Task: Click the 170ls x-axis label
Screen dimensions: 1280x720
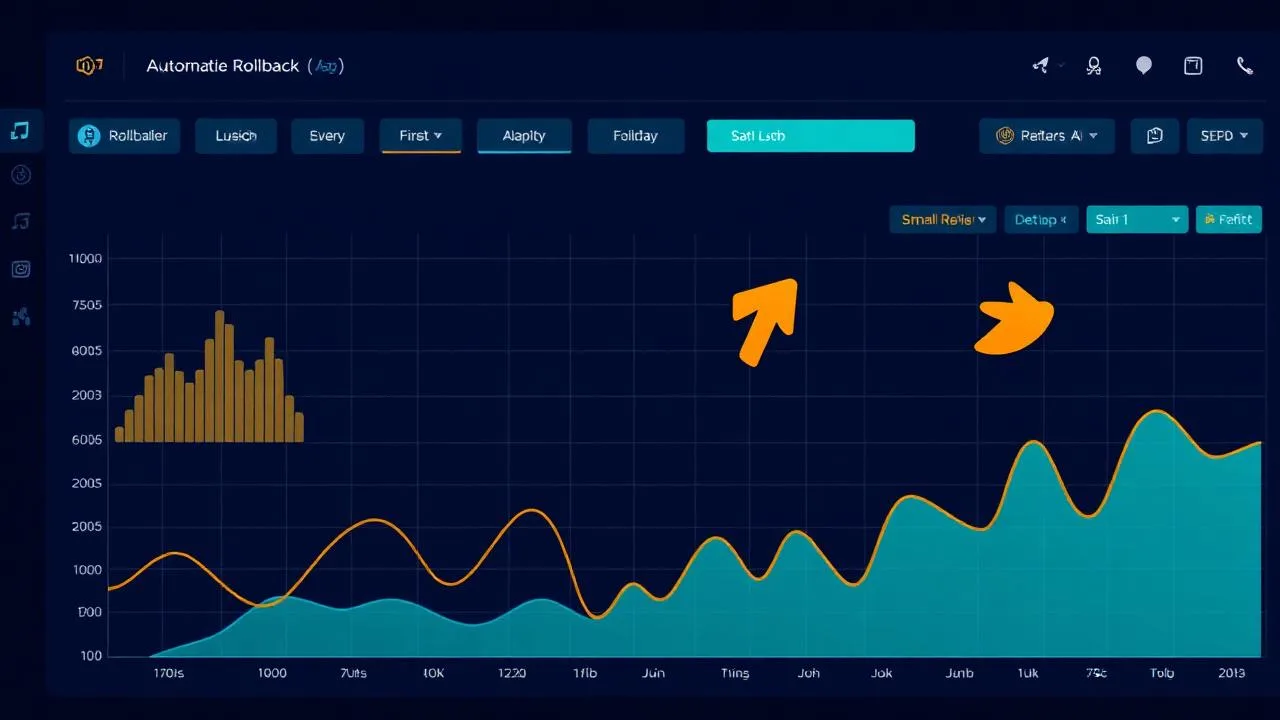Action: tap(168, 673)
